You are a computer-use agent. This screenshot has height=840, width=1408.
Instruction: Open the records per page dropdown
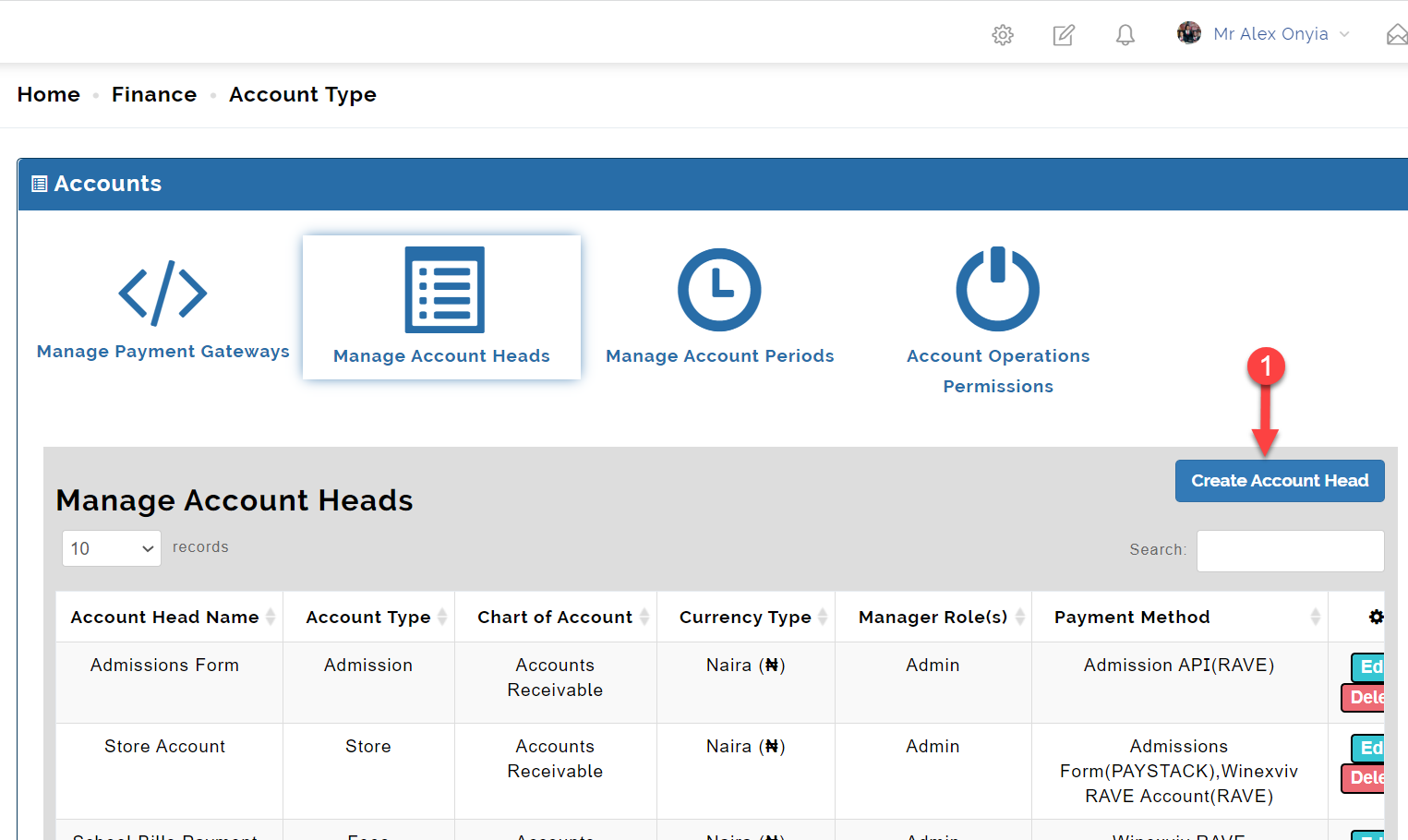coord(111,548)
